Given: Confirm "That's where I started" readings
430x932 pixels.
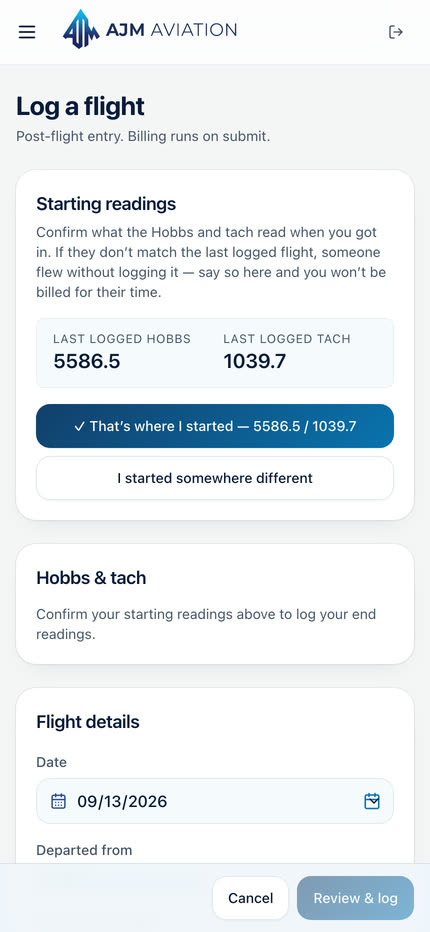Looking at the screenshot, I should [215, 426].
